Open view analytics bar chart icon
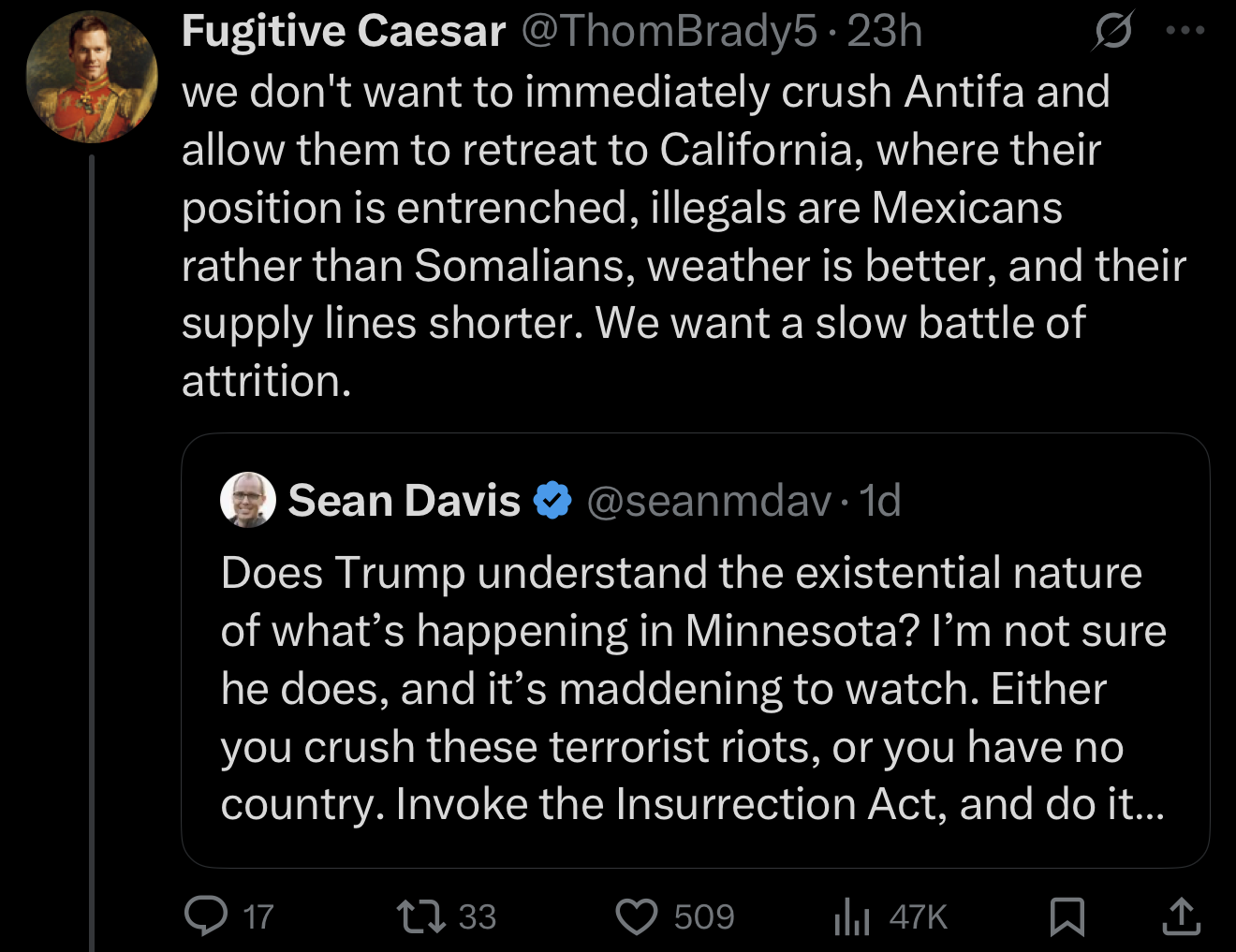This screenshot has width=1236, height=952. coord(851,916)
